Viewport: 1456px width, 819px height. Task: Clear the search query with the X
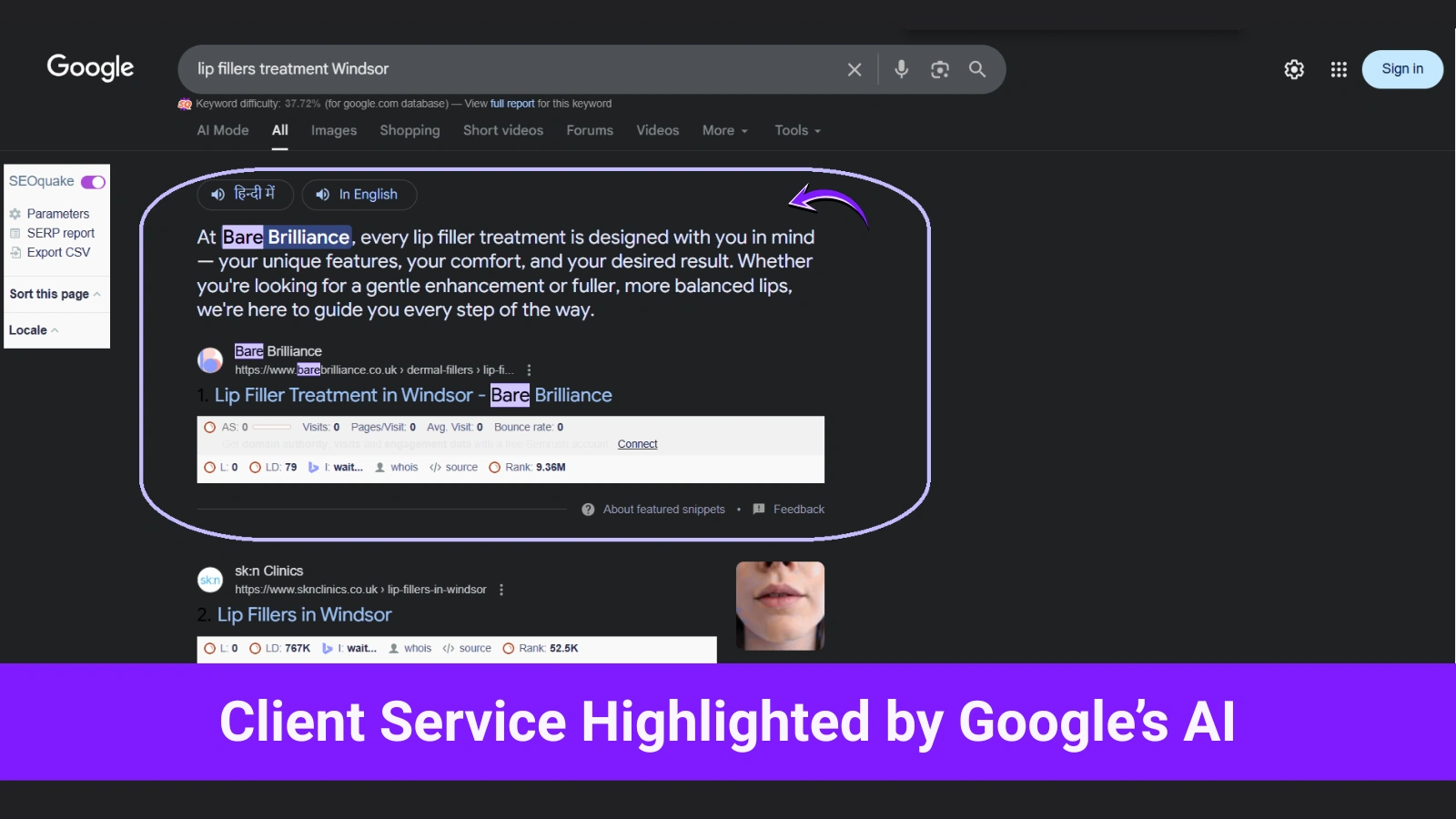tap(854, 68)
